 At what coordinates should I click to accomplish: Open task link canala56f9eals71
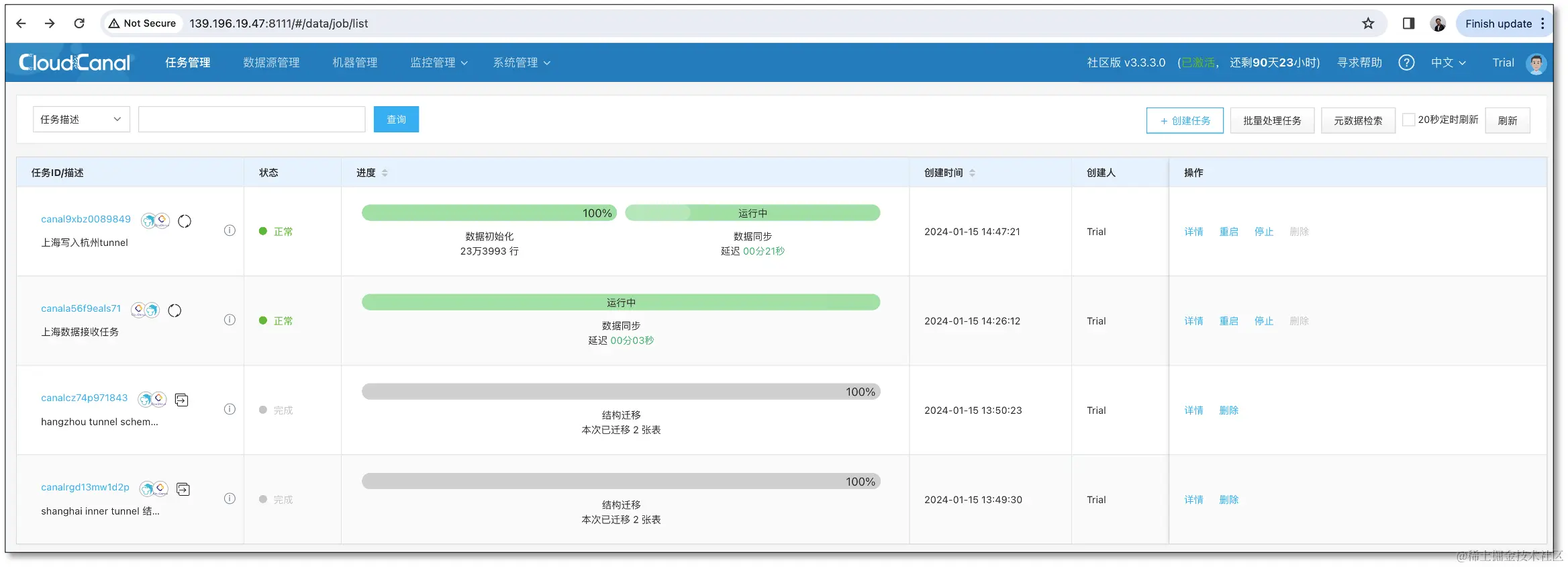81,308
